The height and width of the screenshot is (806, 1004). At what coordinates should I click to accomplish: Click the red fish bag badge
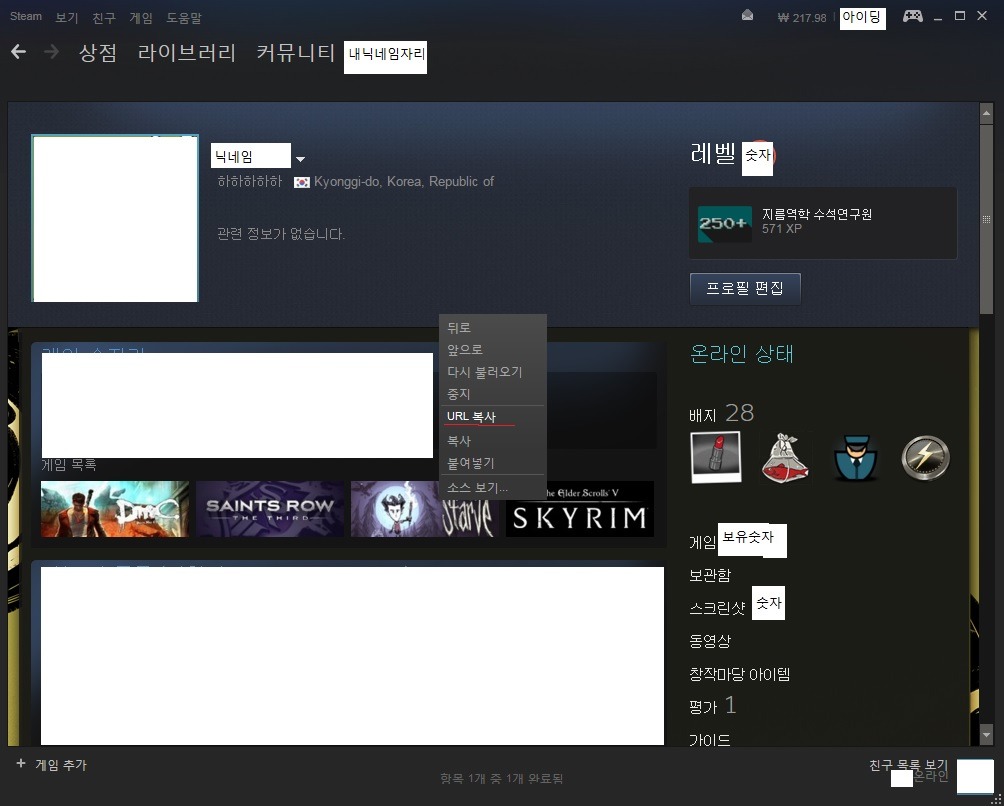tap(785, 457)
